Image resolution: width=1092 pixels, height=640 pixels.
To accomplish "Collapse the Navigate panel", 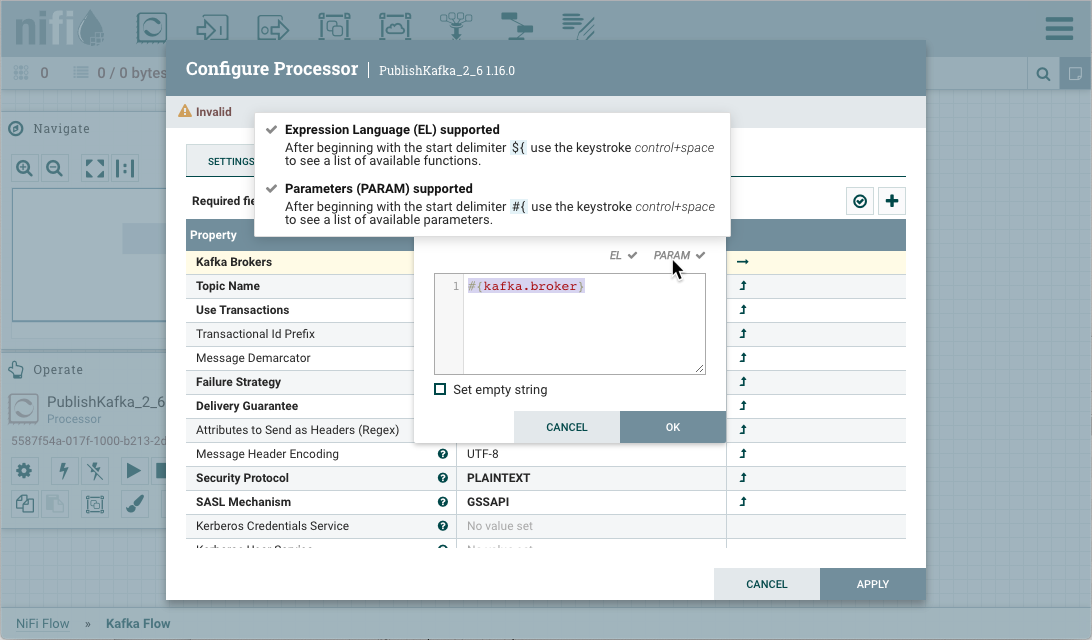I will (x=16, y=129).
